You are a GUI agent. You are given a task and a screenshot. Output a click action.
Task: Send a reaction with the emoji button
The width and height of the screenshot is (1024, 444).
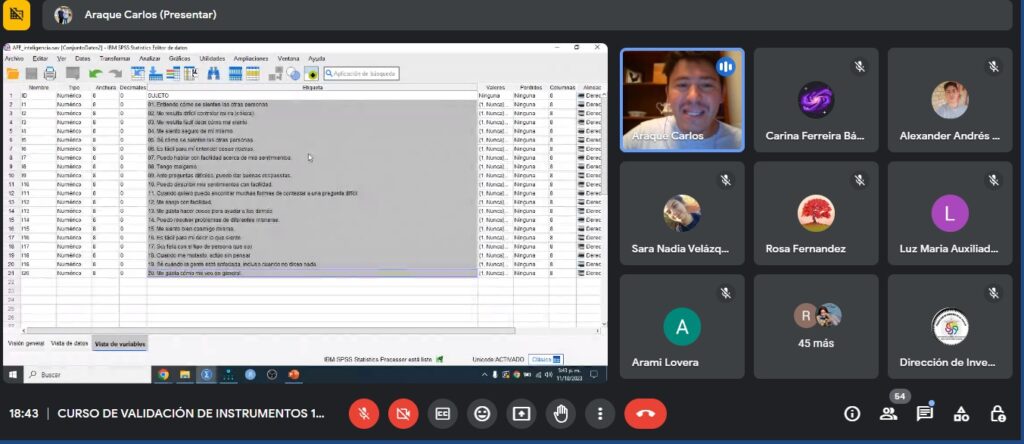click(482, 413)
